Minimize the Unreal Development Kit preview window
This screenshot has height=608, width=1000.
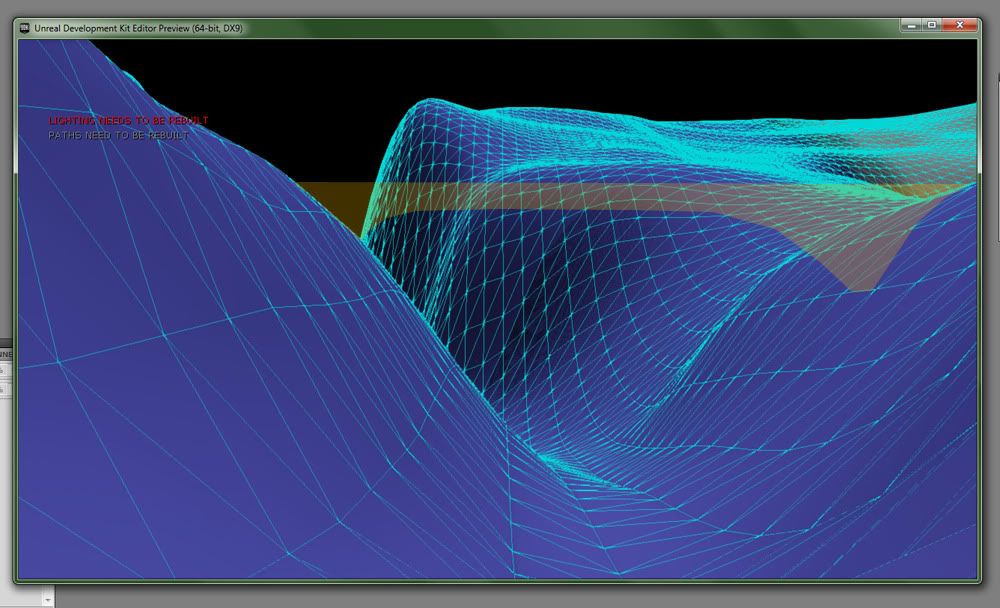pyautogui.click(x=910, y=24)
